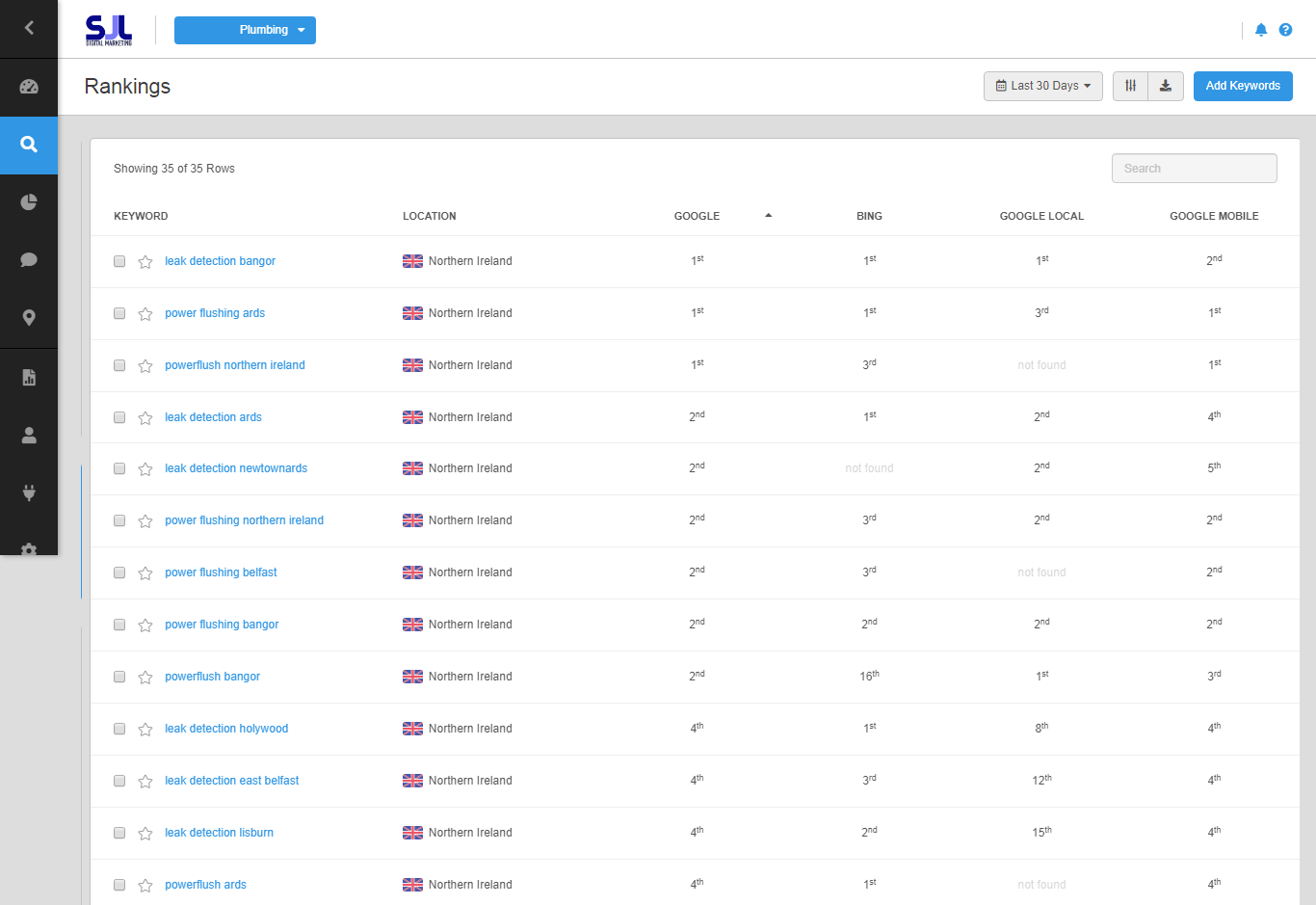1316x905 pixels.
Task: Sort by GOOGLE LOCAL column header
Action: (x=1041, y=216)
